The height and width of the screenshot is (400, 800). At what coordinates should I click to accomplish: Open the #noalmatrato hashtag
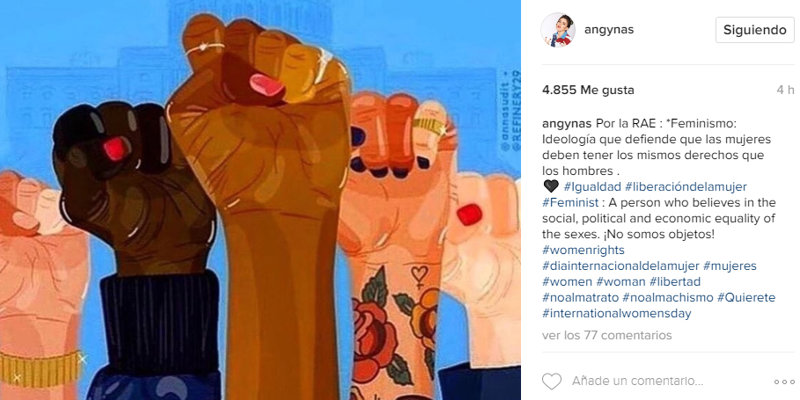tap(581, 297)
